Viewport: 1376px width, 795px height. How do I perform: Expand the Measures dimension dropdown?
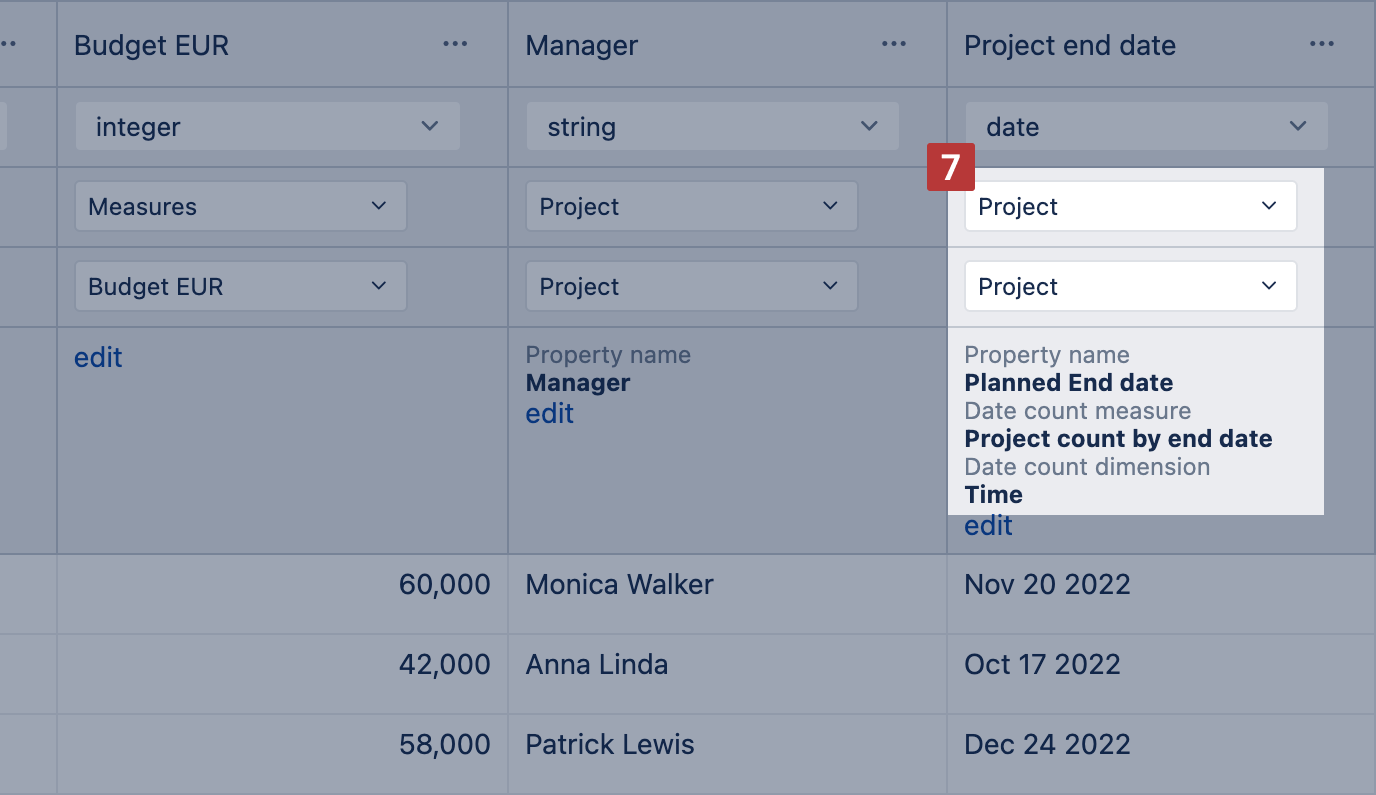point(240,207)
